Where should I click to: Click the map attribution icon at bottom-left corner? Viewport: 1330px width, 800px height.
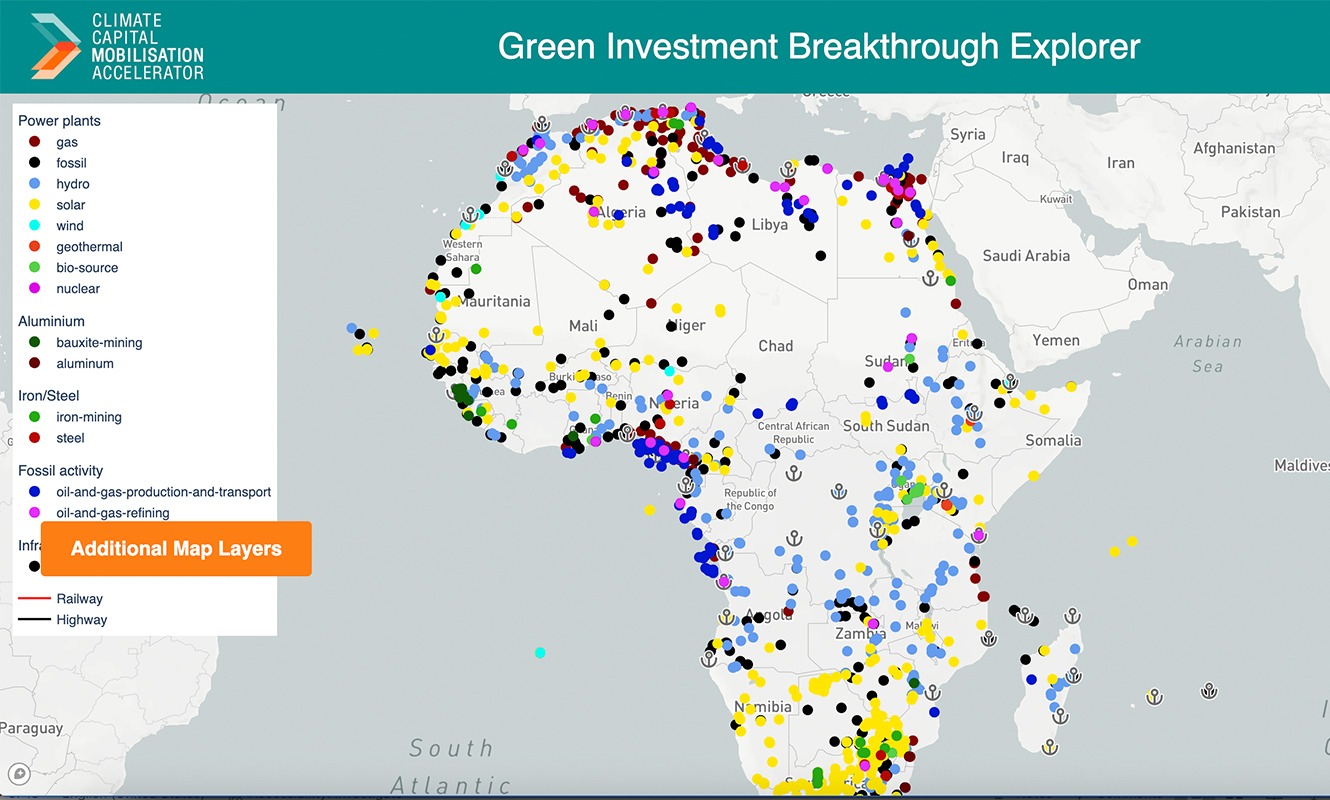point(18,773)
